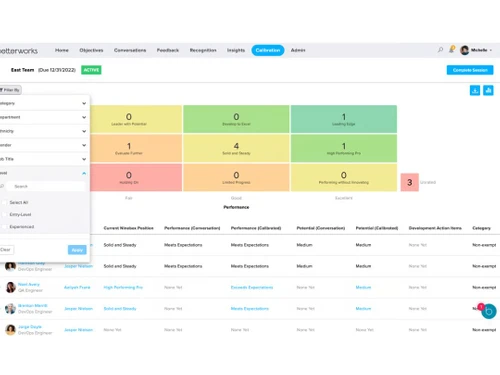The image size is (500, 375).
Task: Switch to the Feedback tab
Action: click(x=168, y=50)
